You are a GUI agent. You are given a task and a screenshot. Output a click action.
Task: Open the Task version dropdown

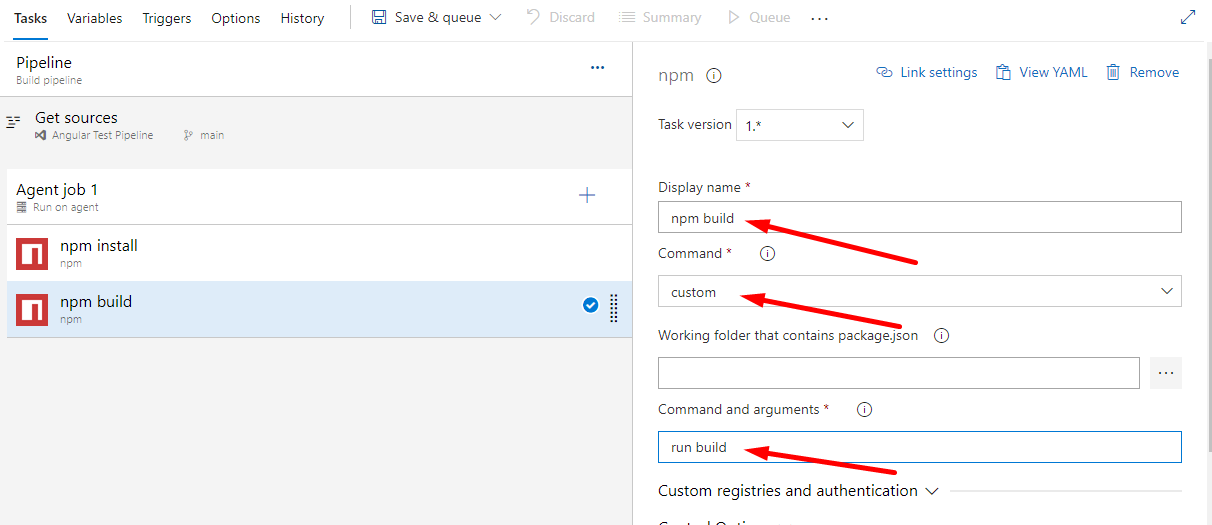pyautogui.click(x=799, y=125)
